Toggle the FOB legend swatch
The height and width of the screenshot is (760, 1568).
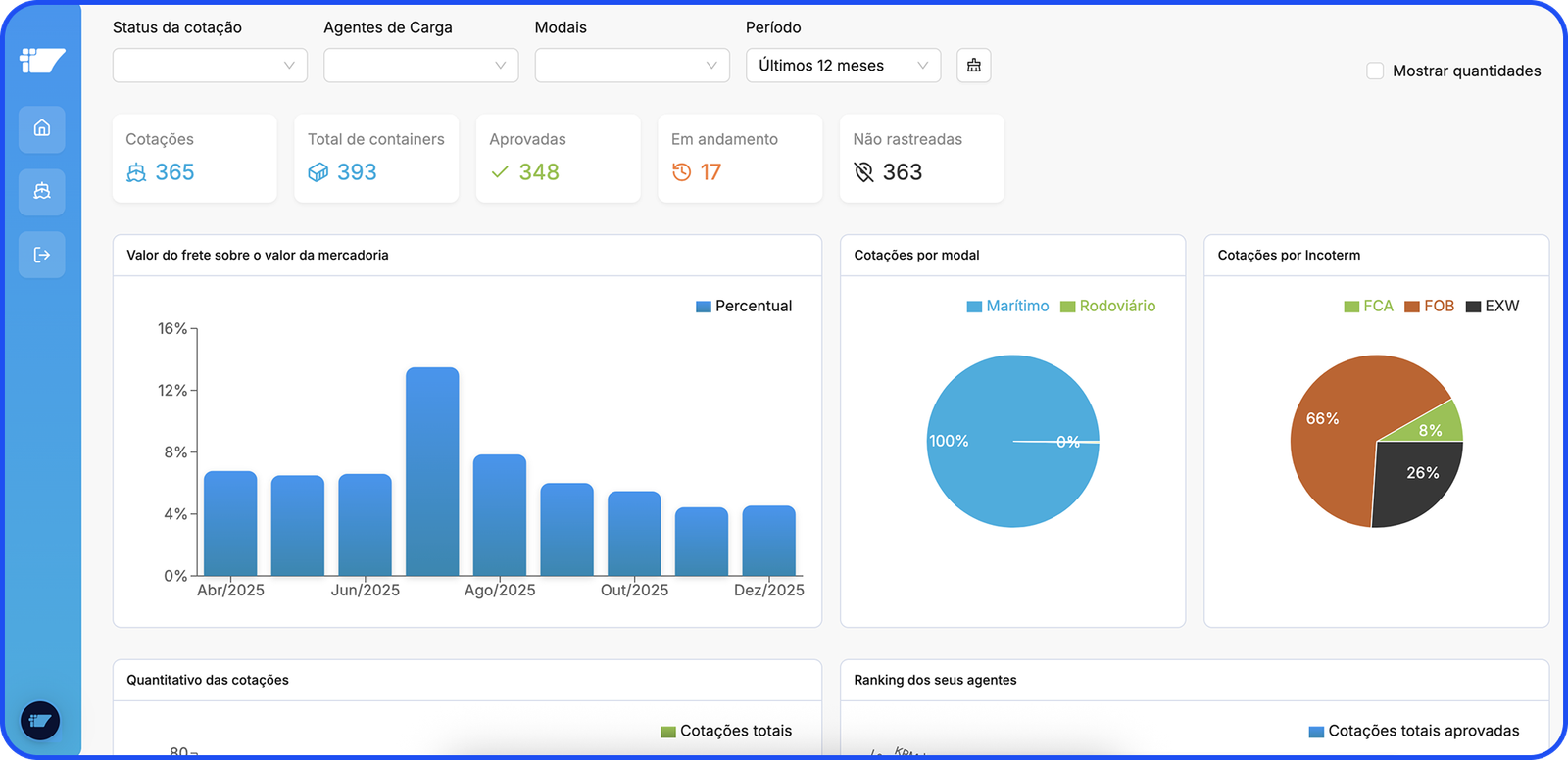point(1412,307)
